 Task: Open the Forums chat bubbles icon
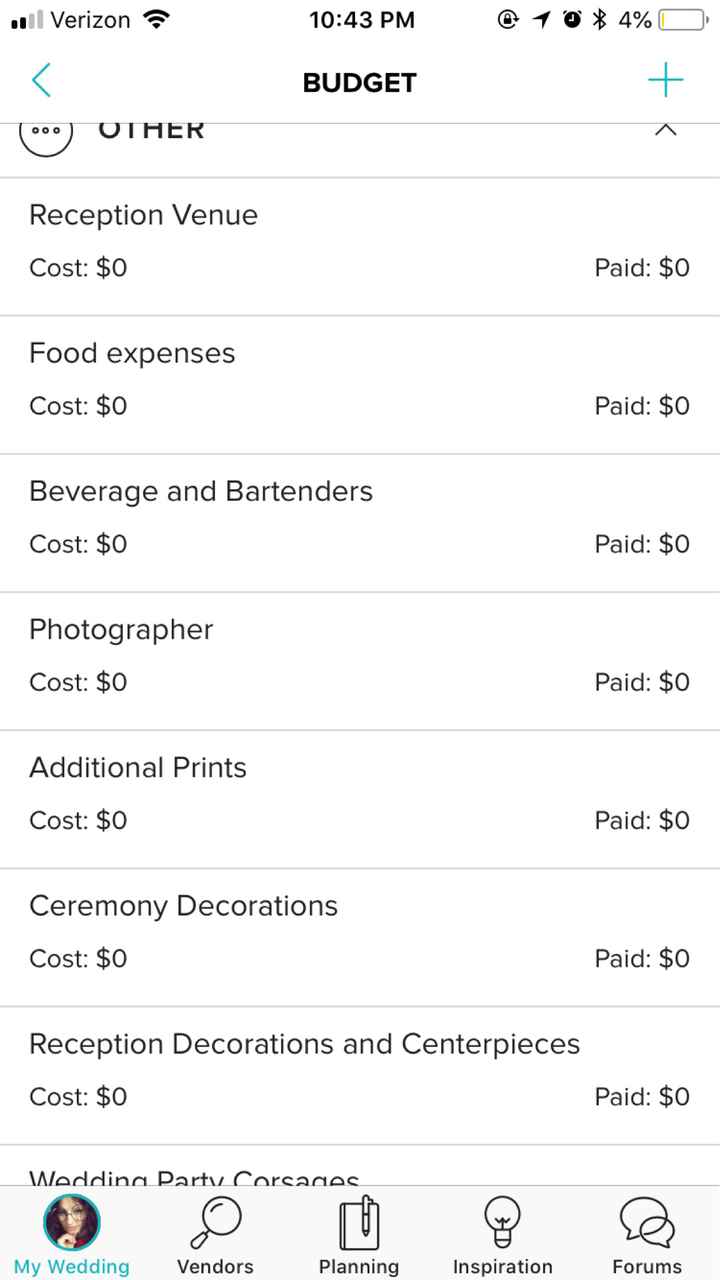tap(647, 1221)
